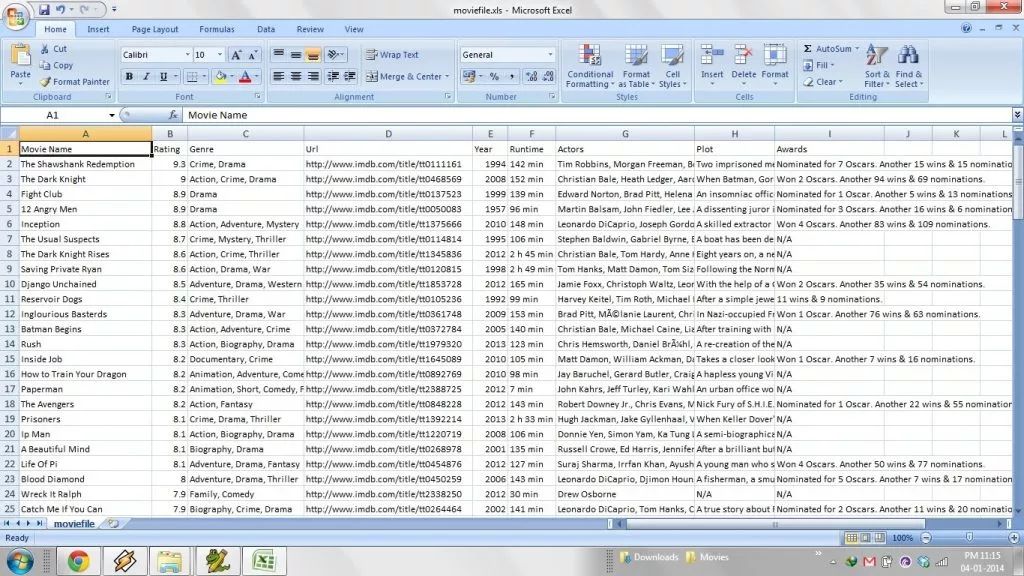Switch to Page Layout view in status bar

click(x=865, y=537)
